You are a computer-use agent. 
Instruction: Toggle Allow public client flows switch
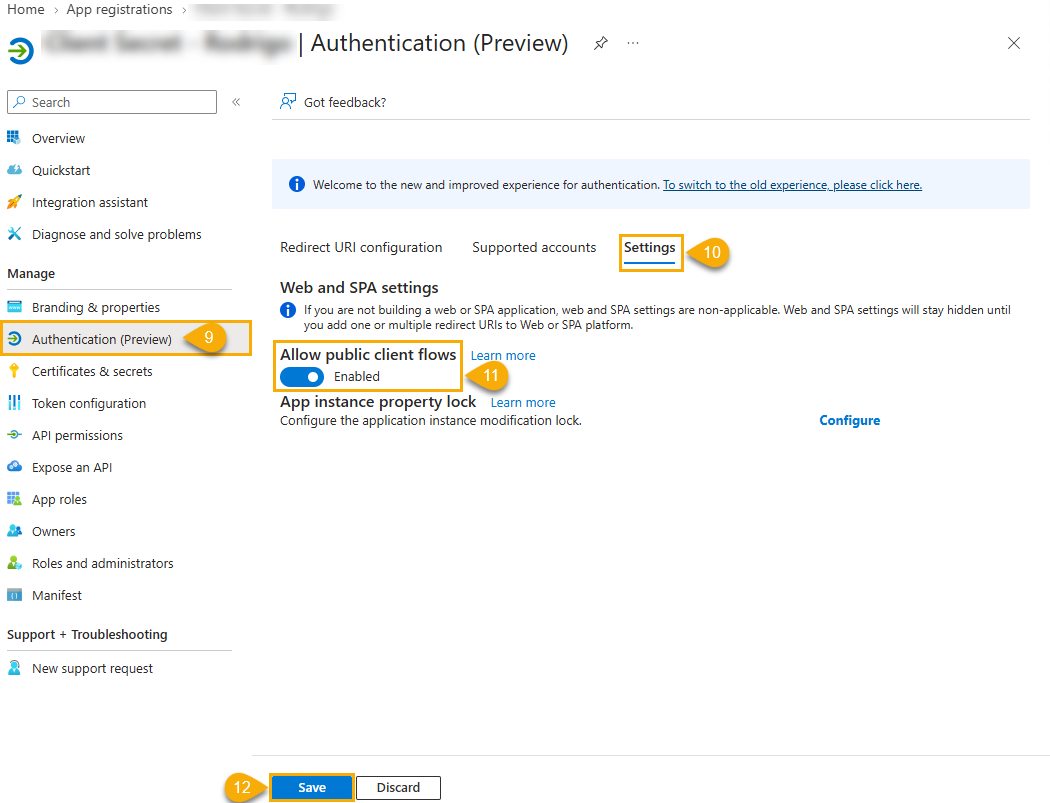pyautogui.click(x=302, y=376)
